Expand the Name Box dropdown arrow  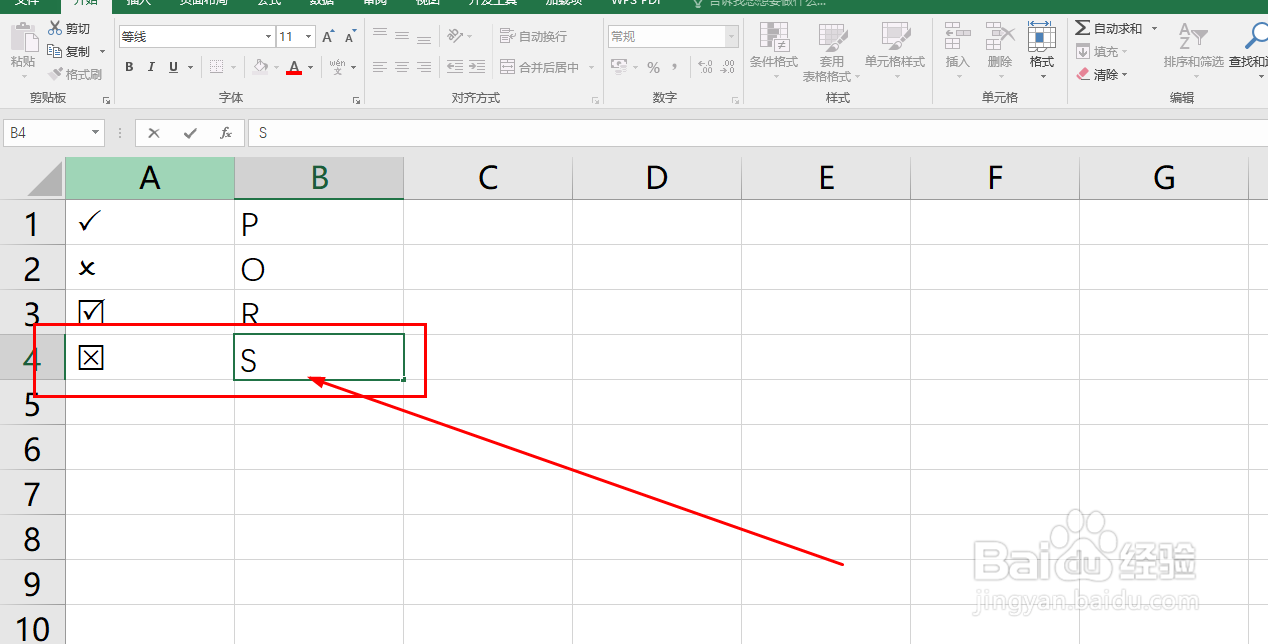pyautogui.click(x=96, y=132)
